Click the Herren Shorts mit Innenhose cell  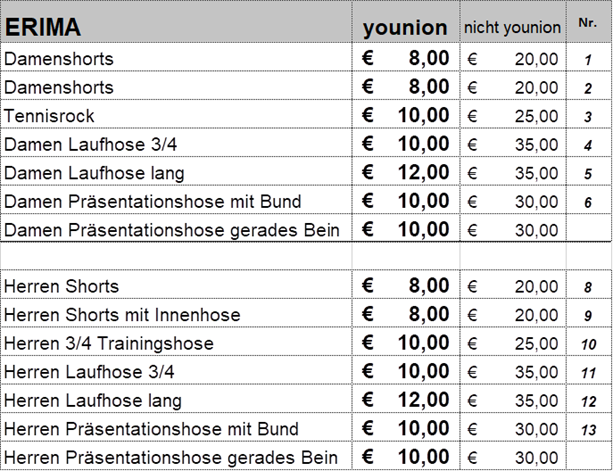tap(176, 313)
